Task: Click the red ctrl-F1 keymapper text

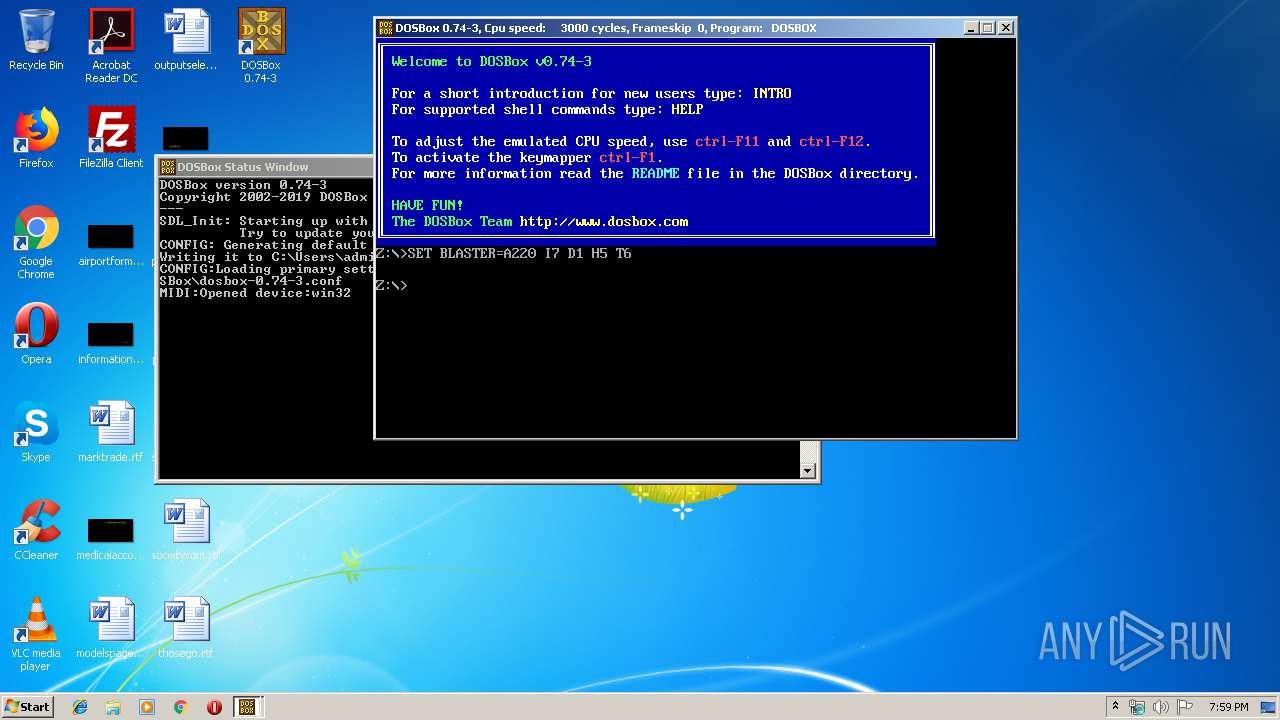Action: click(627, 158)
